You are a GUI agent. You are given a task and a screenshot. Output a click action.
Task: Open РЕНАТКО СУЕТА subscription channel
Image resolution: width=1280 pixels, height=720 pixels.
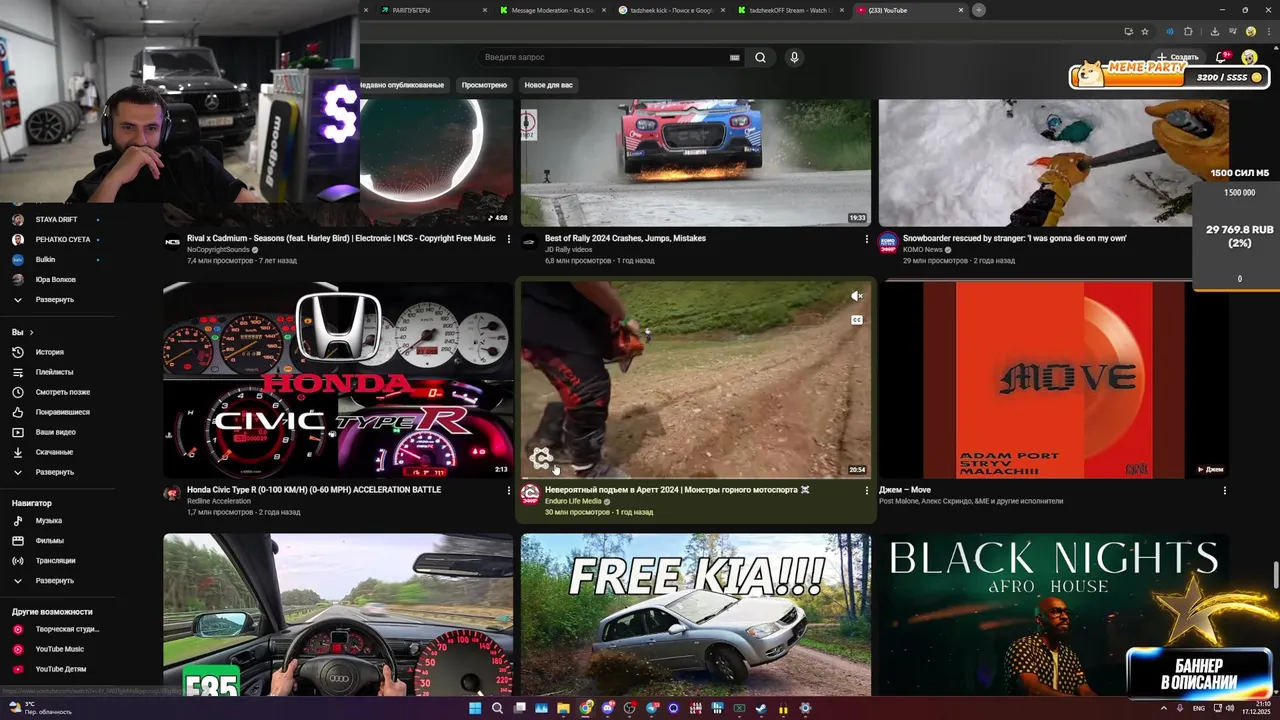coord(62,239)
